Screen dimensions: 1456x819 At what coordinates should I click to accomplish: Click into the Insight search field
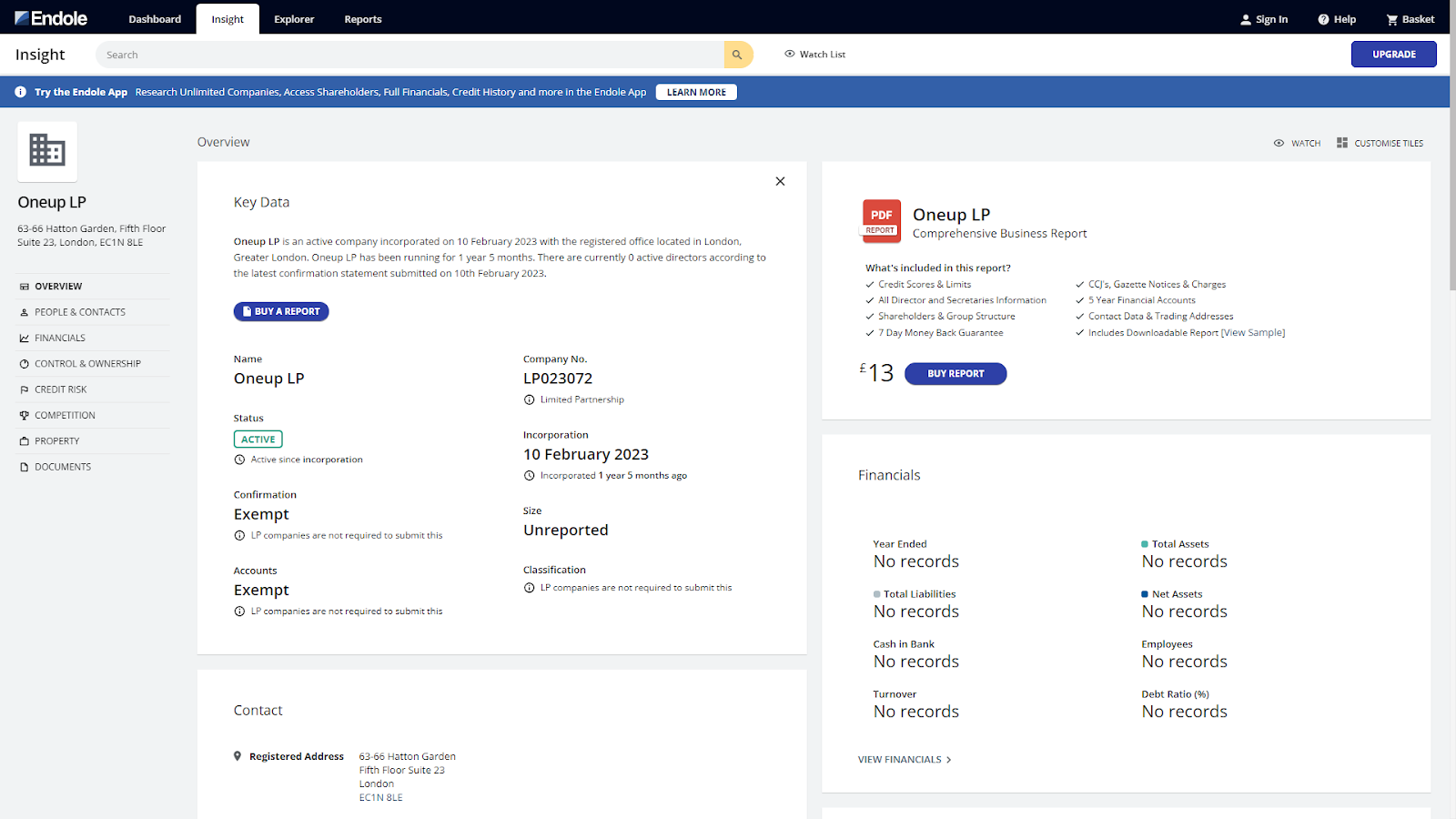pyautogui.click(x=410, y=55)
